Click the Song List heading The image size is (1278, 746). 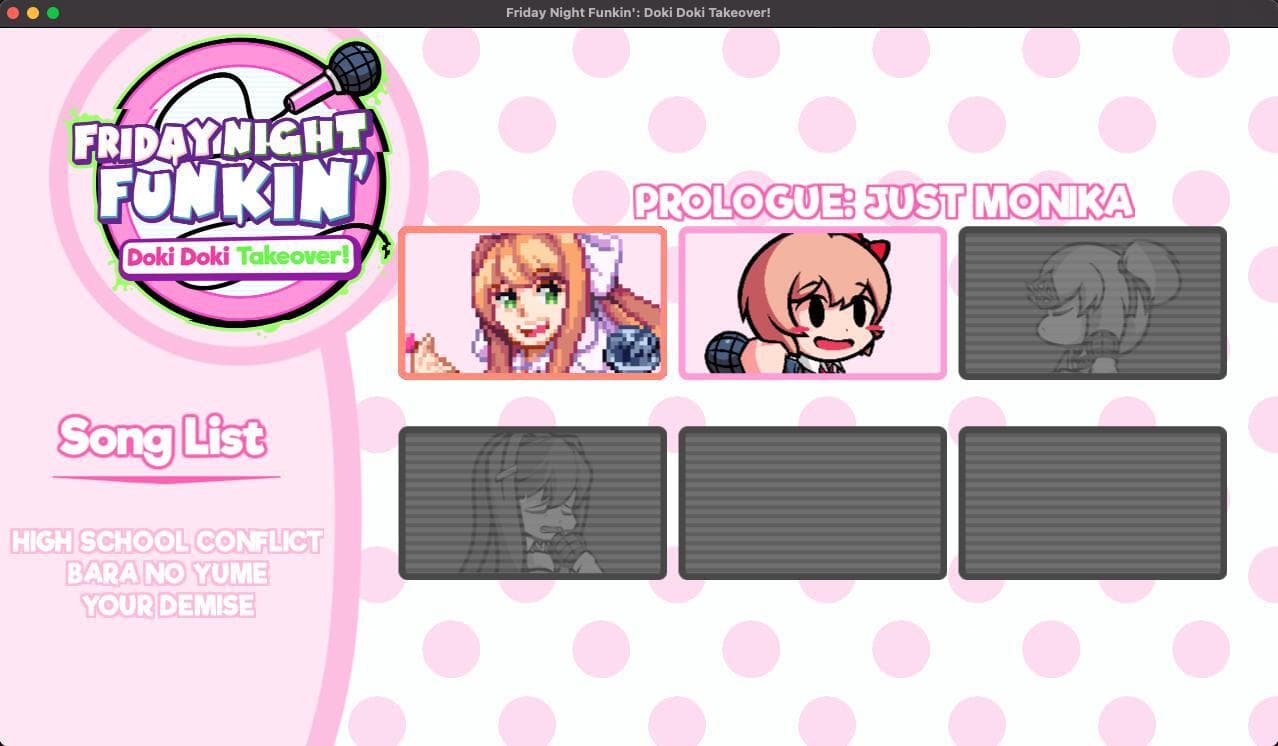coord(162,439)
